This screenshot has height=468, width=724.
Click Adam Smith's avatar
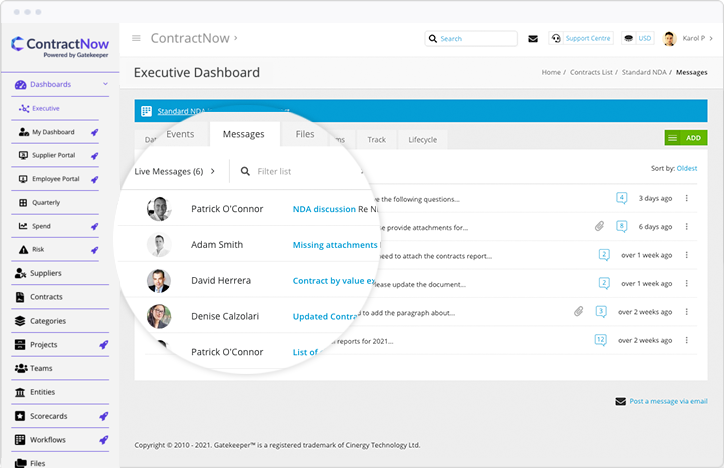click(x=159, y=245)
